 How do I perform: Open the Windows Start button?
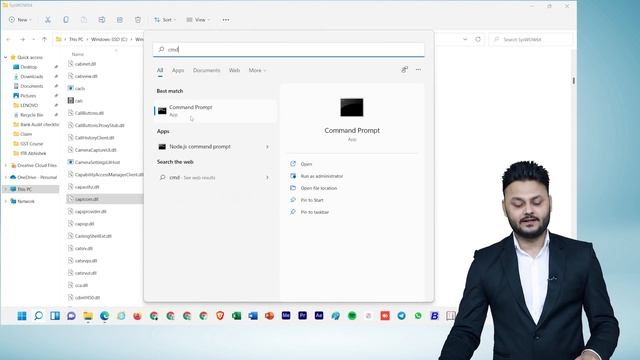click(22, 316)
